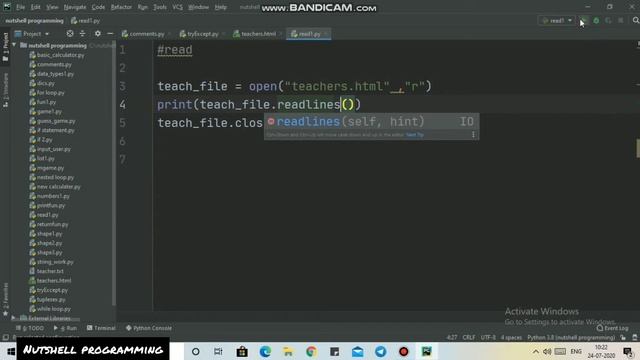This screenshot has height=360, width=640.
Task: Click the UTF-8 encoding in status bar
Action: coord(488,338)
